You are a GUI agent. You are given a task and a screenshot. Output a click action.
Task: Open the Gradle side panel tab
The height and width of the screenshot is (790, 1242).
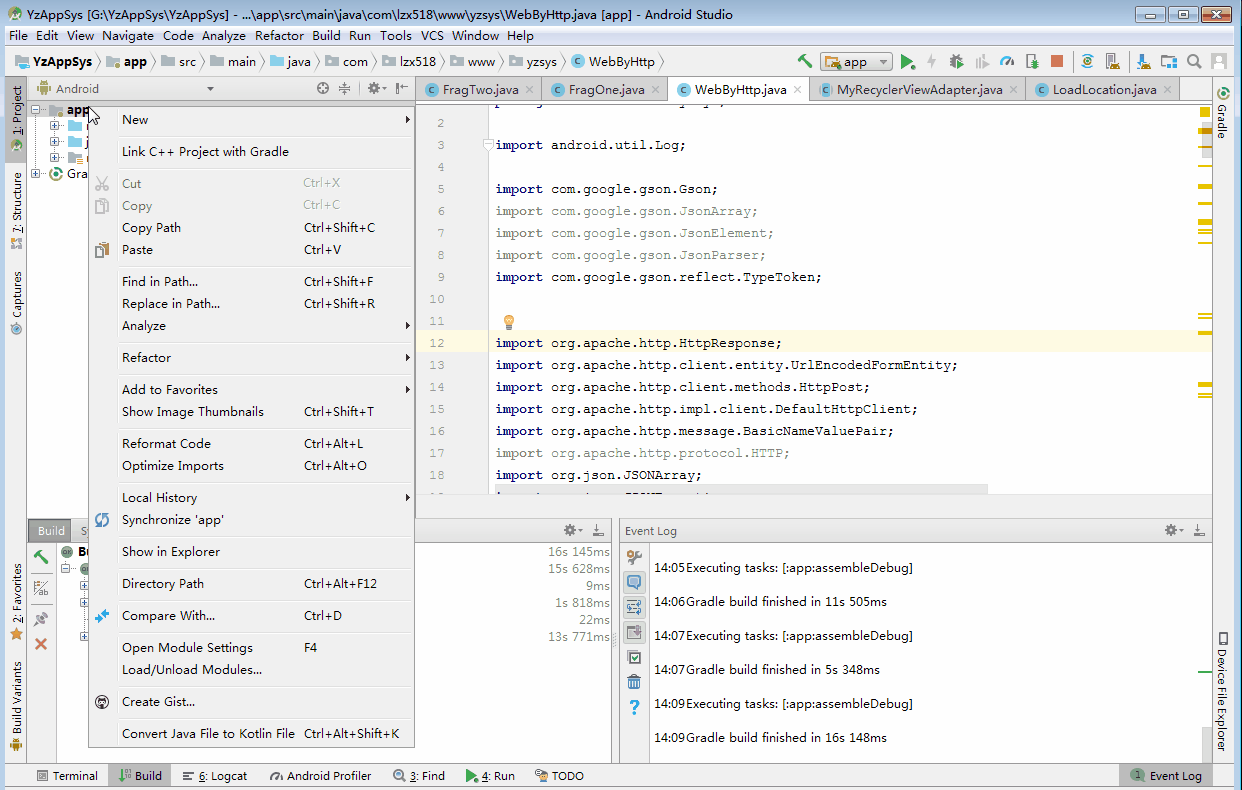tap(1222, 113)
